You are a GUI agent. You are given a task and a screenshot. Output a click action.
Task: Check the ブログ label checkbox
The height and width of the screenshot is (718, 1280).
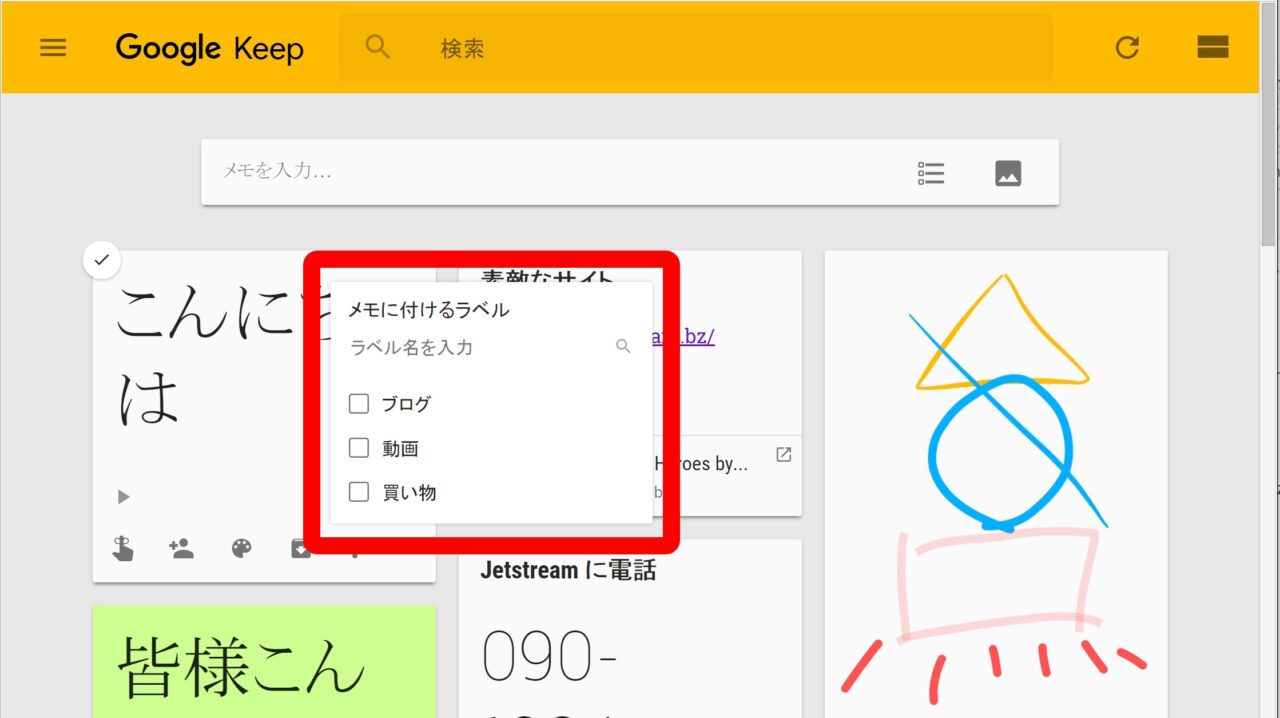coord(359,404)
